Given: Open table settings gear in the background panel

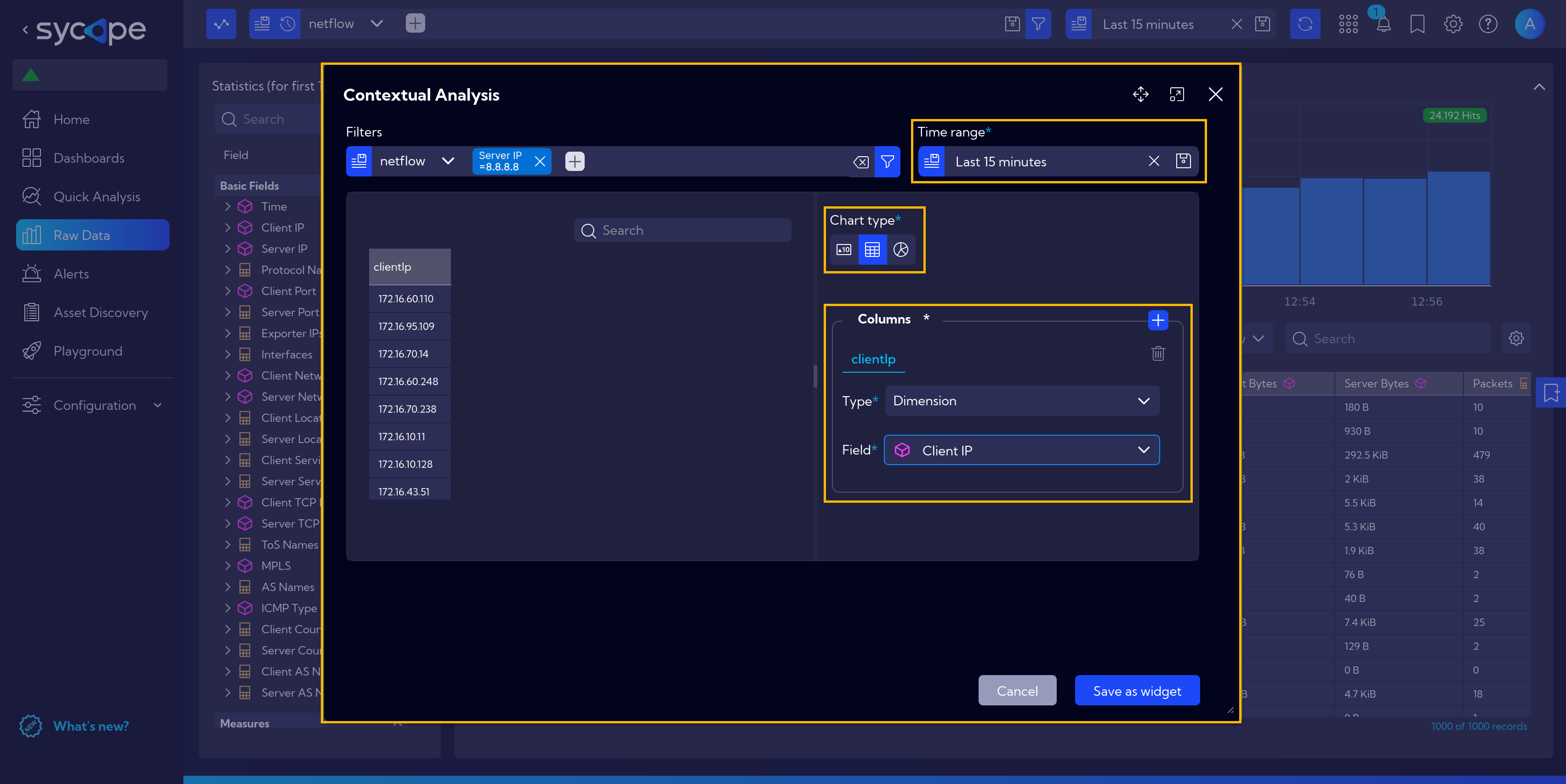Looking at the screenshot, I should click(1516, 339).
